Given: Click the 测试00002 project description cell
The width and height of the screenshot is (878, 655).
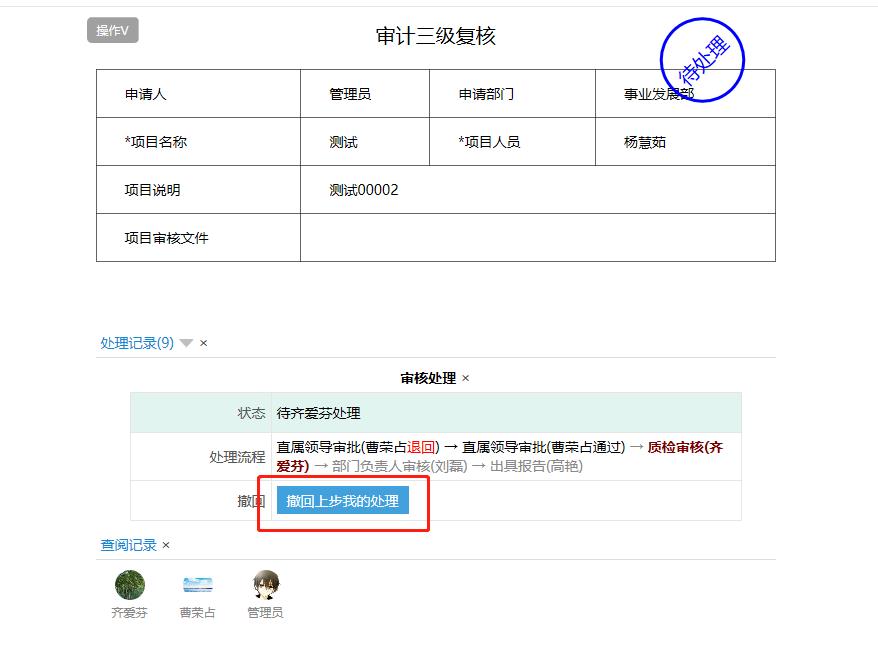Looking at the screenshot, I should (538, 190).
